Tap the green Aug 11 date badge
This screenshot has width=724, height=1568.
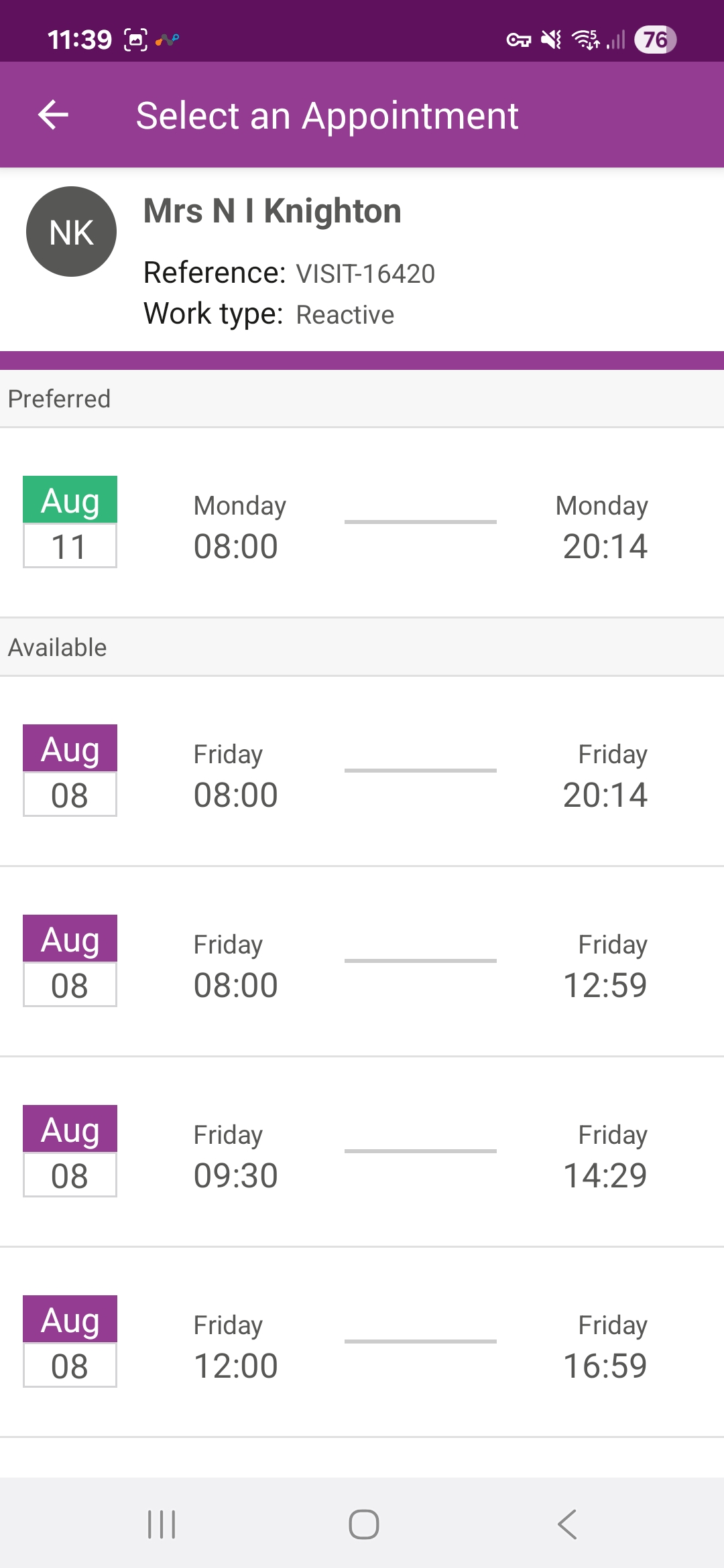pos(70,522)
